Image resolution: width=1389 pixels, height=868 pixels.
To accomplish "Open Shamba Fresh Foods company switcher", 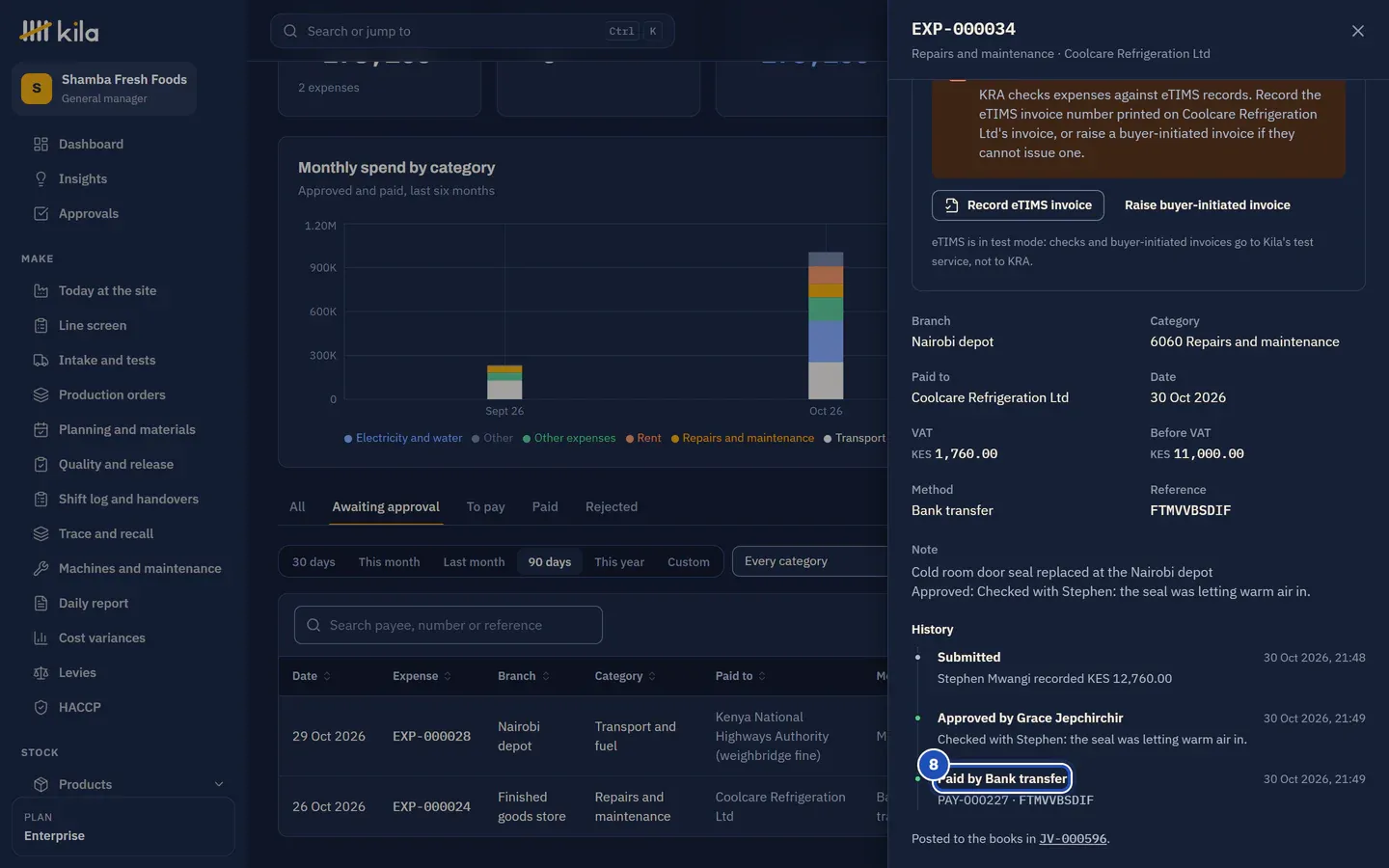I will point(104,89).
